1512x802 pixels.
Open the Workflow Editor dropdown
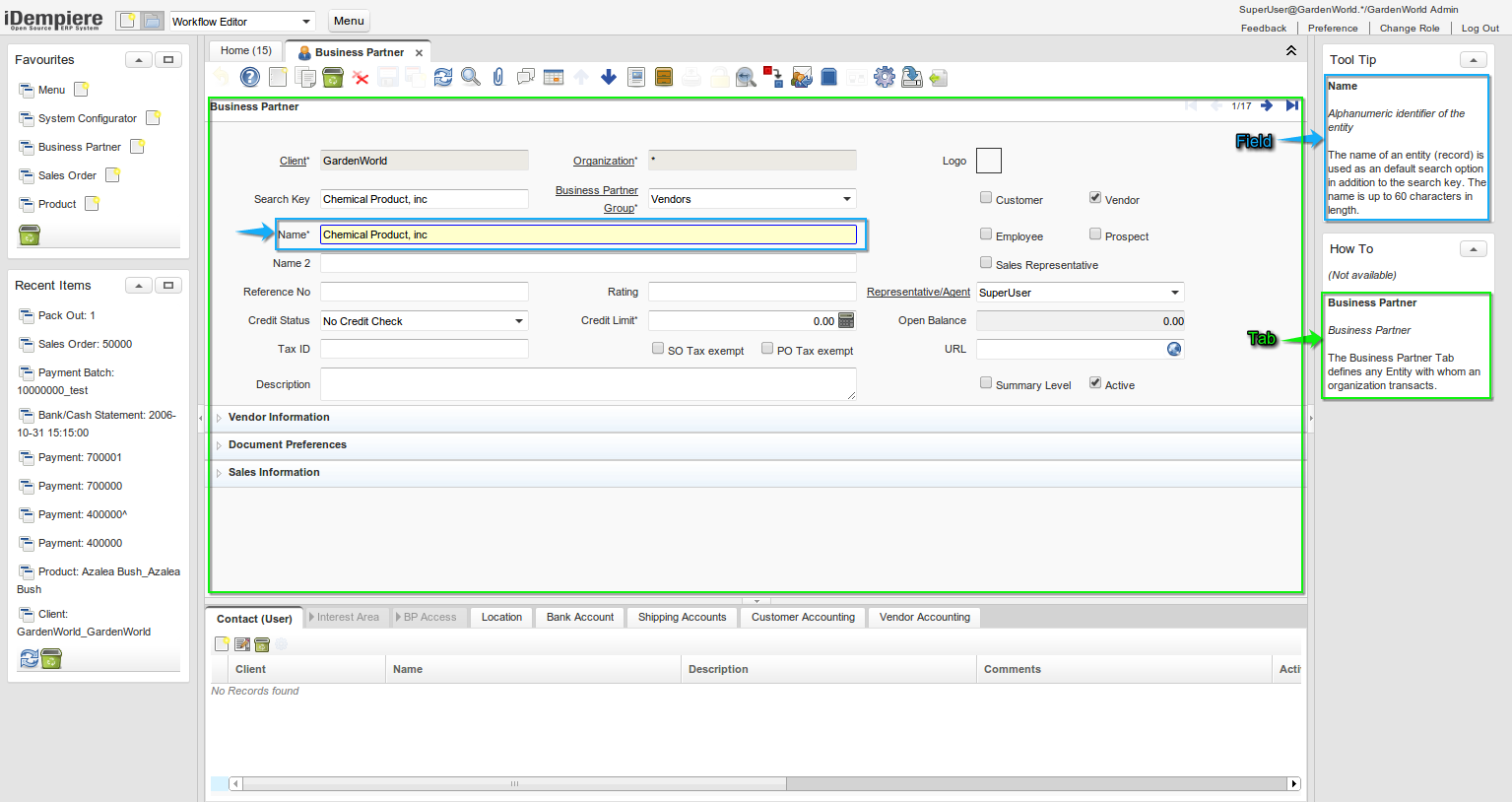coord(306,21)
